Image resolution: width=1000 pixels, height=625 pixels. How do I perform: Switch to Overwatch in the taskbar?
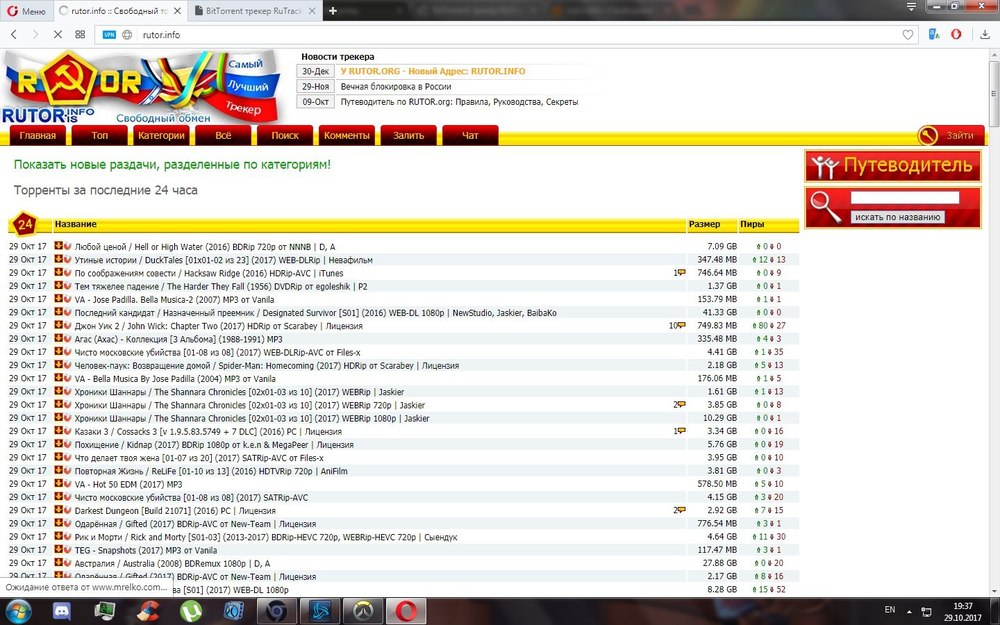pos(363,611)
